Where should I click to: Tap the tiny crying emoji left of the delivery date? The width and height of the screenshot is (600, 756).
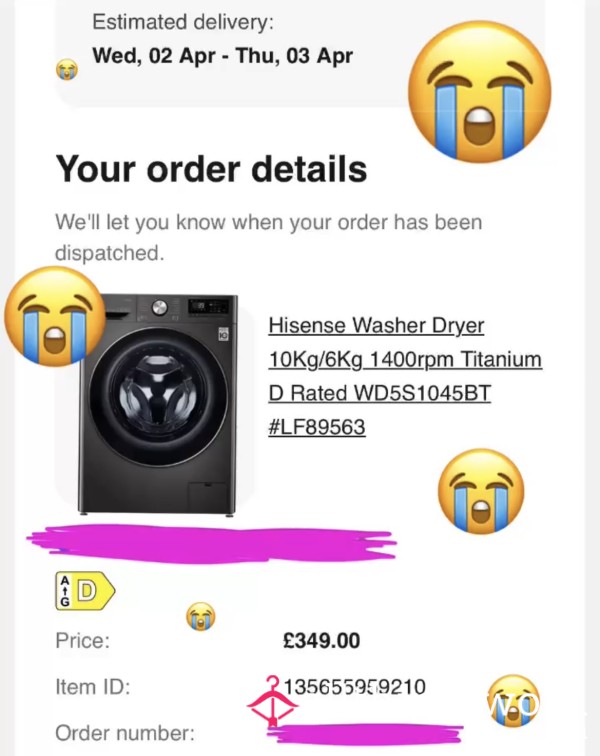[x=67, y=69]
